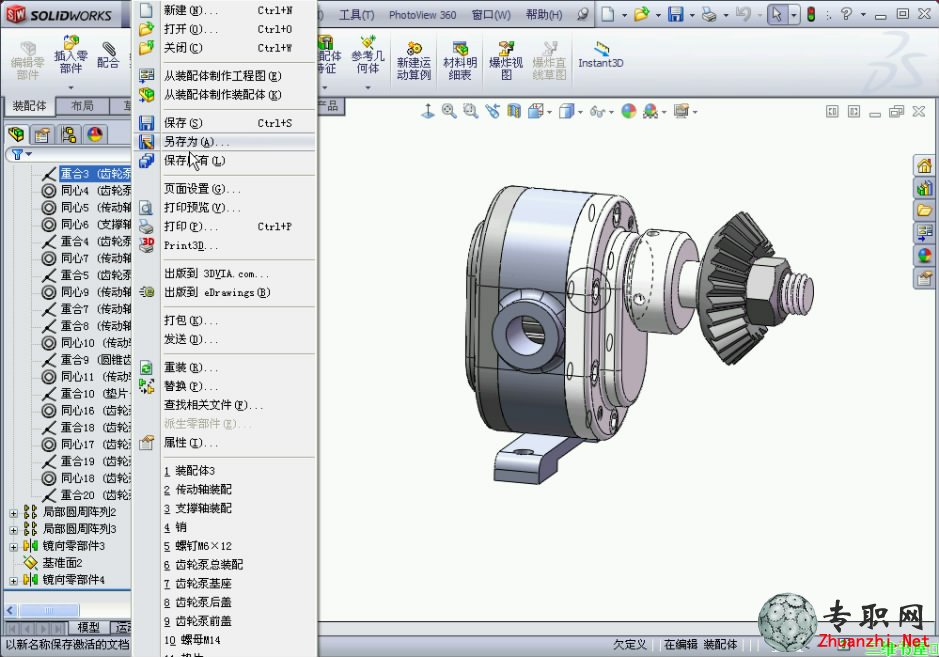Open Design Library icon in task pane
The height and width of the screenshot is (657, 939).
point(924,188)
